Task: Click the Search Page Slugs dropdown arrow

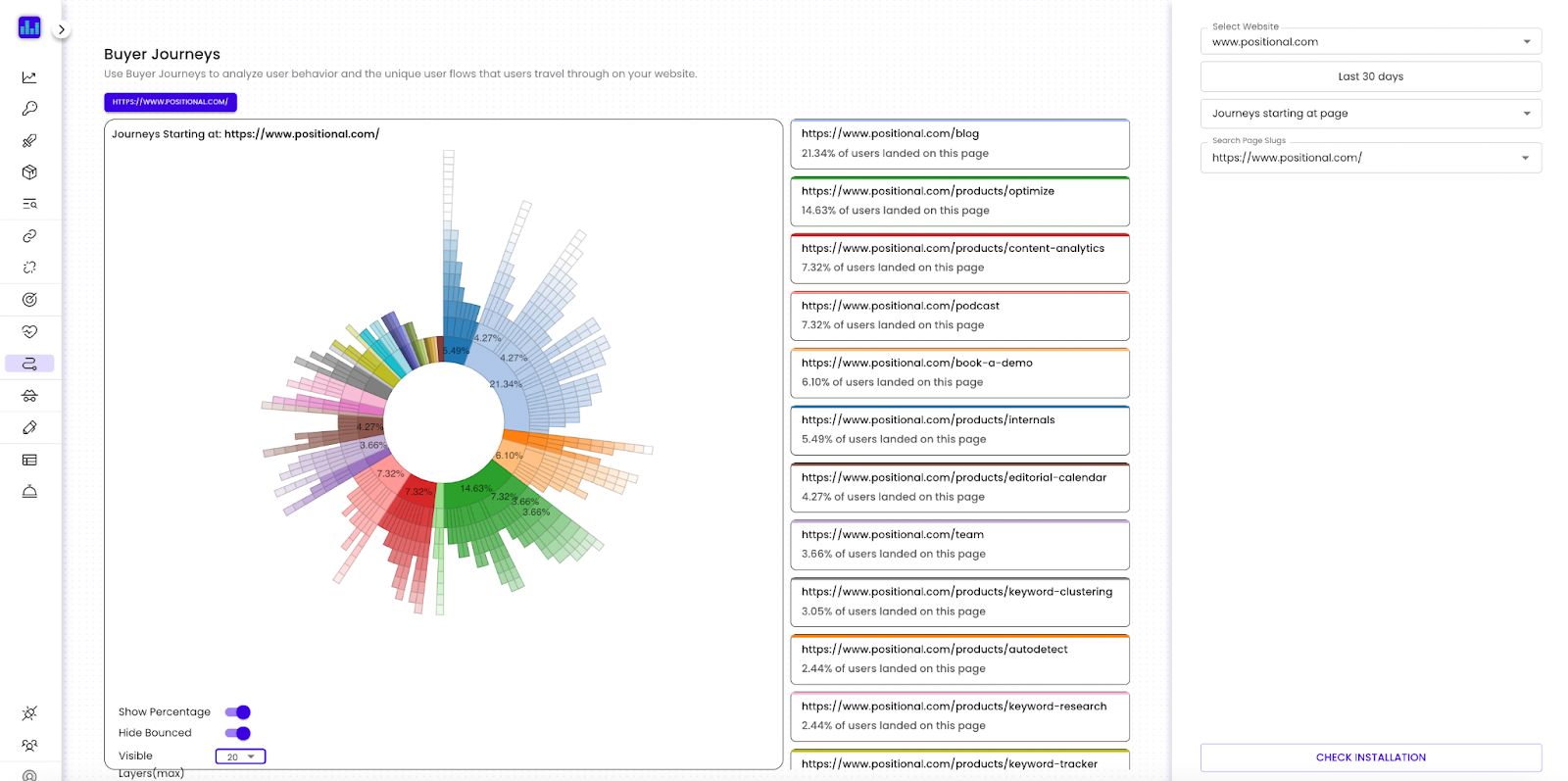Action: 1525,158
